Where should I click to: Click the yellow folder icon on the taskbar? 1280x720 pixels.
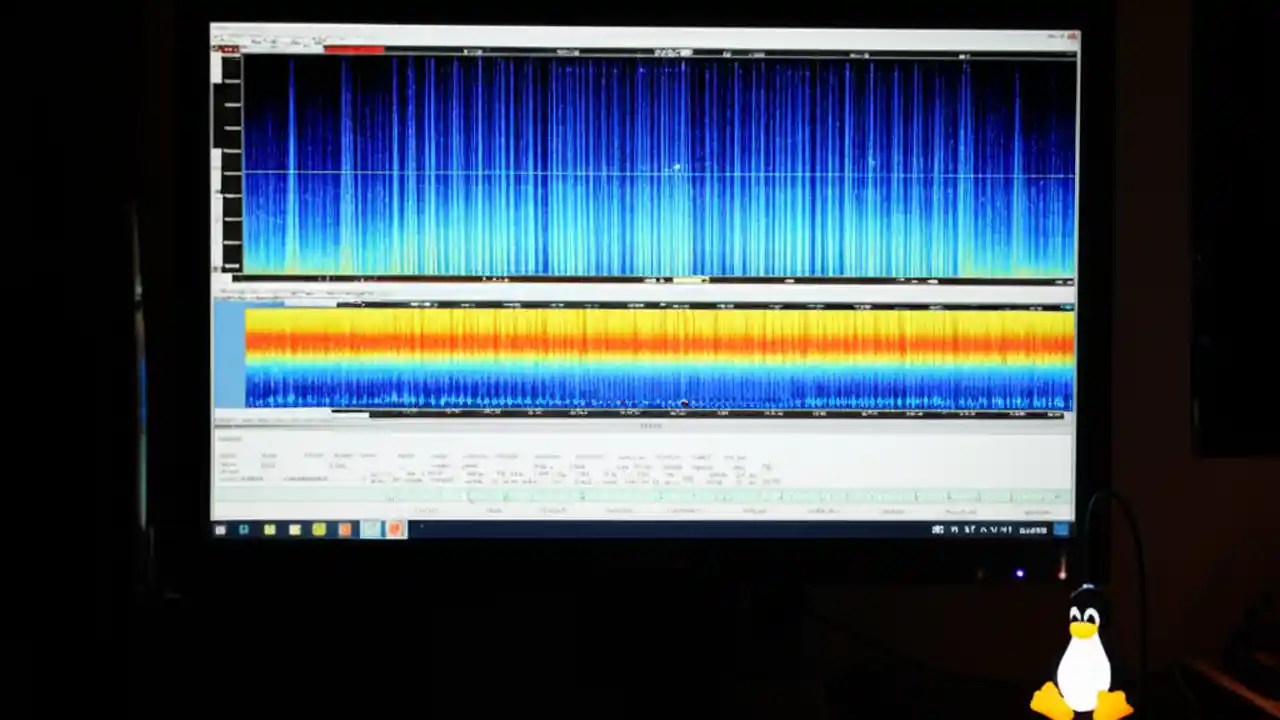click(294, 530)
